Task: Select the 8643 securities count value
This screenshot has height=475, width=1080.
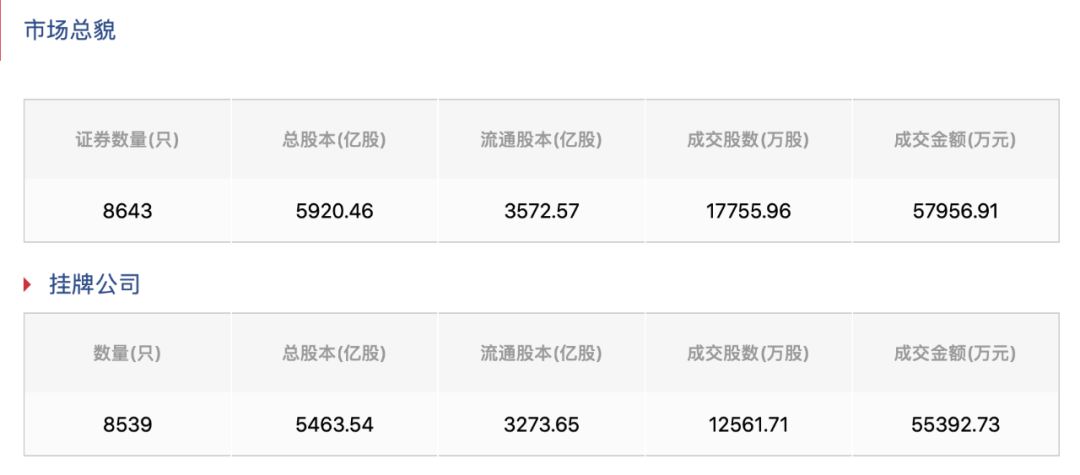Action: 127,211
